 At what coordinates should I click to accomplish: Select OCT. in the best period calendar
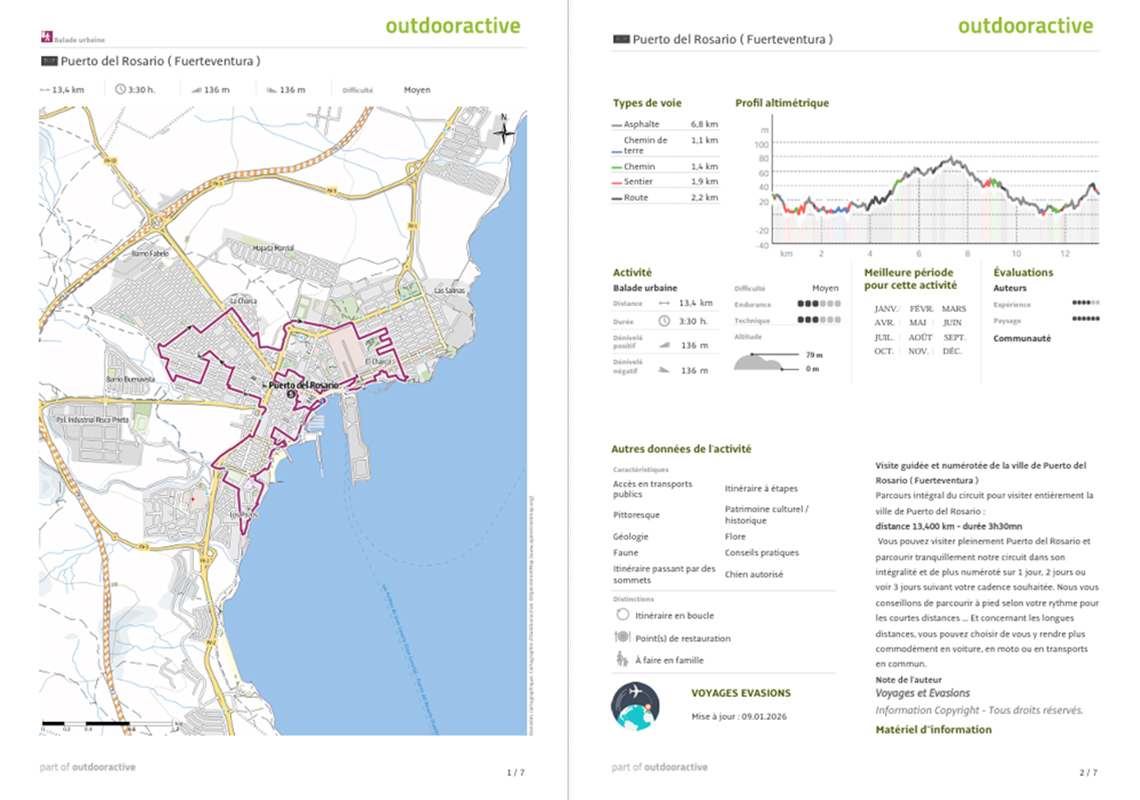click(883, 351)
